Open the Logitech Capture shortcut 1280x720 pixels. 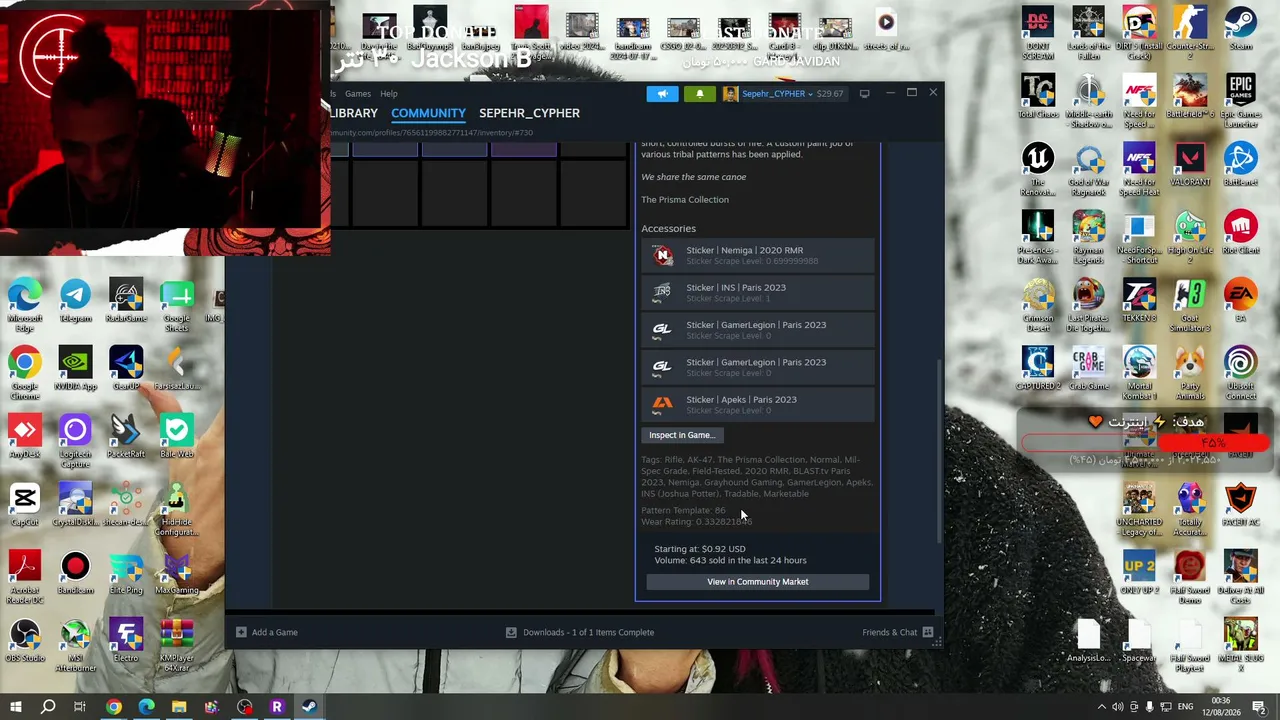click(75, 442)
